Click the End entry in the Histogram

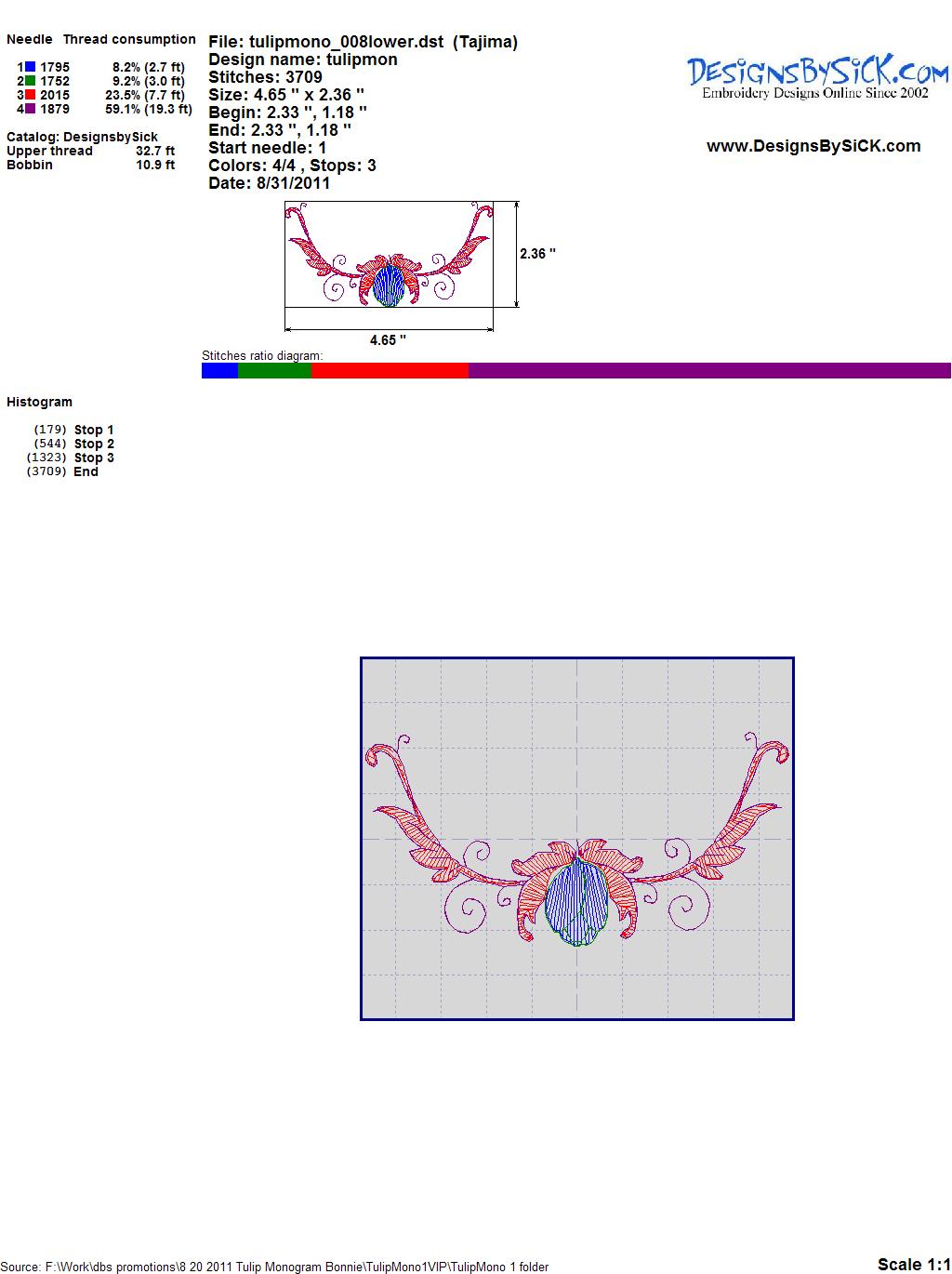click(x=86, y=471)
